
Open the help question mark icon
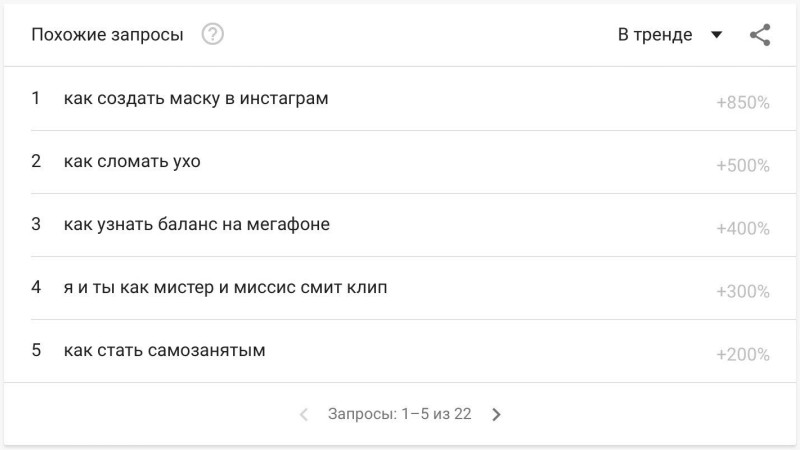pos(213,34)
